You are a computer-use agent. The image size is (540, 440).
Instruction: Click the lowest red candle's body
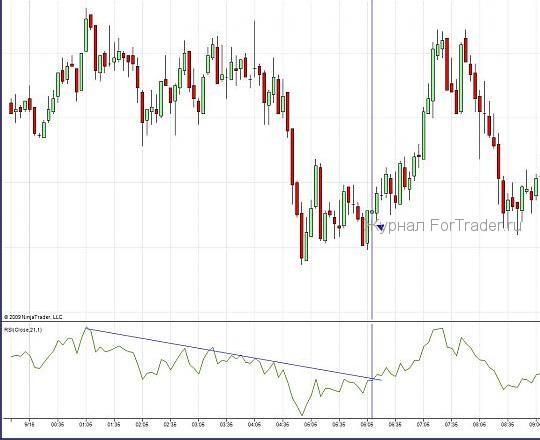302,236
